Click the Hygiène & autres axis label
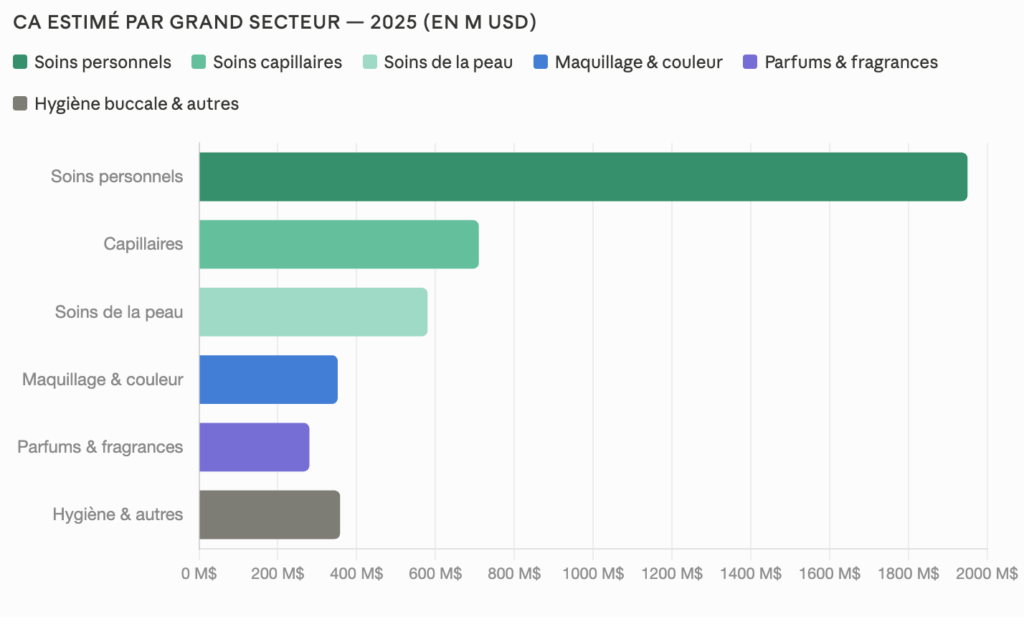The width and height of the screenshot is (1024, 617). (118, 514)
